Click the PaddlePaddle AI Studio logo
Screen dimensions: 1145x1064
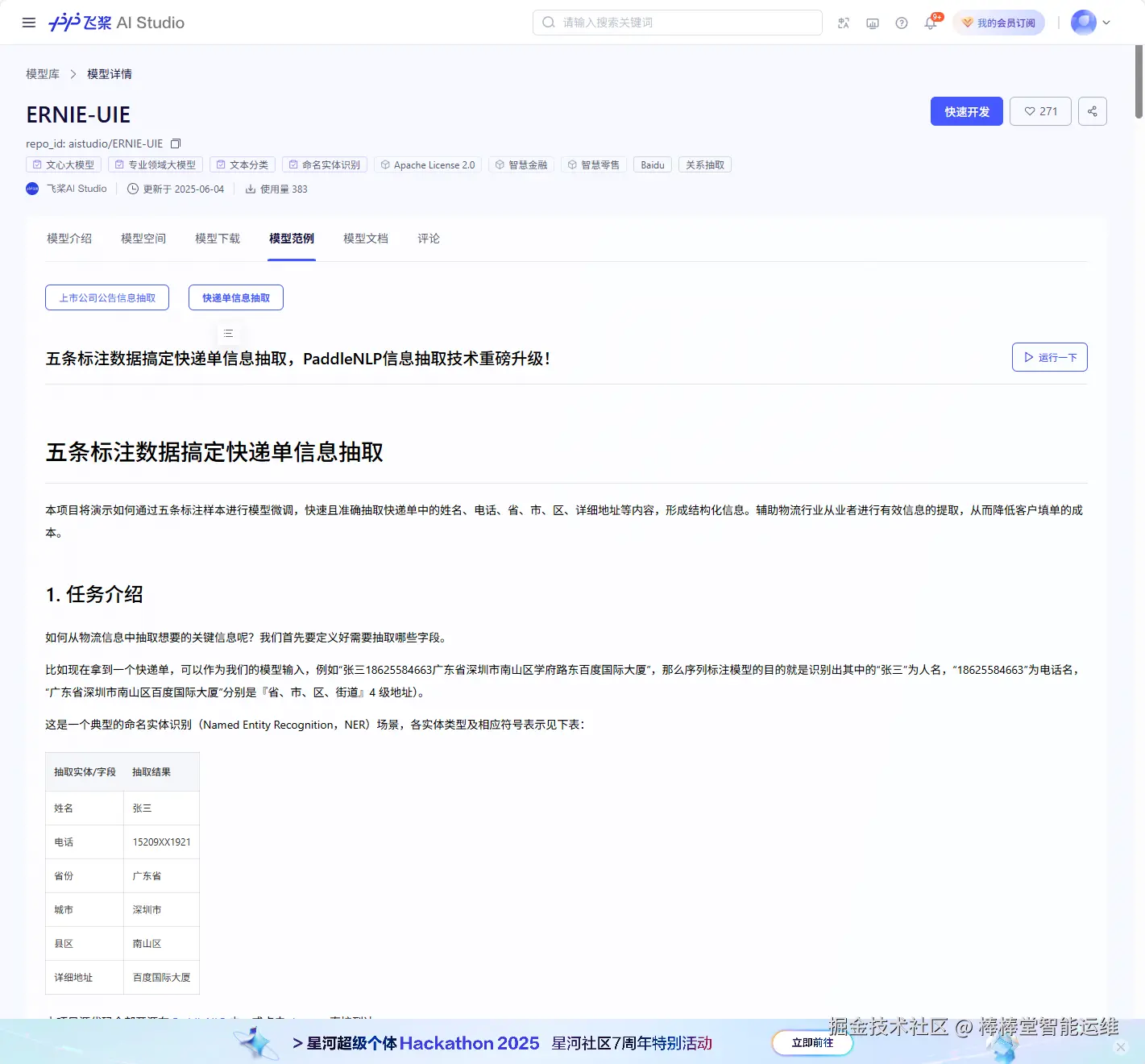[x=116, y=23]
